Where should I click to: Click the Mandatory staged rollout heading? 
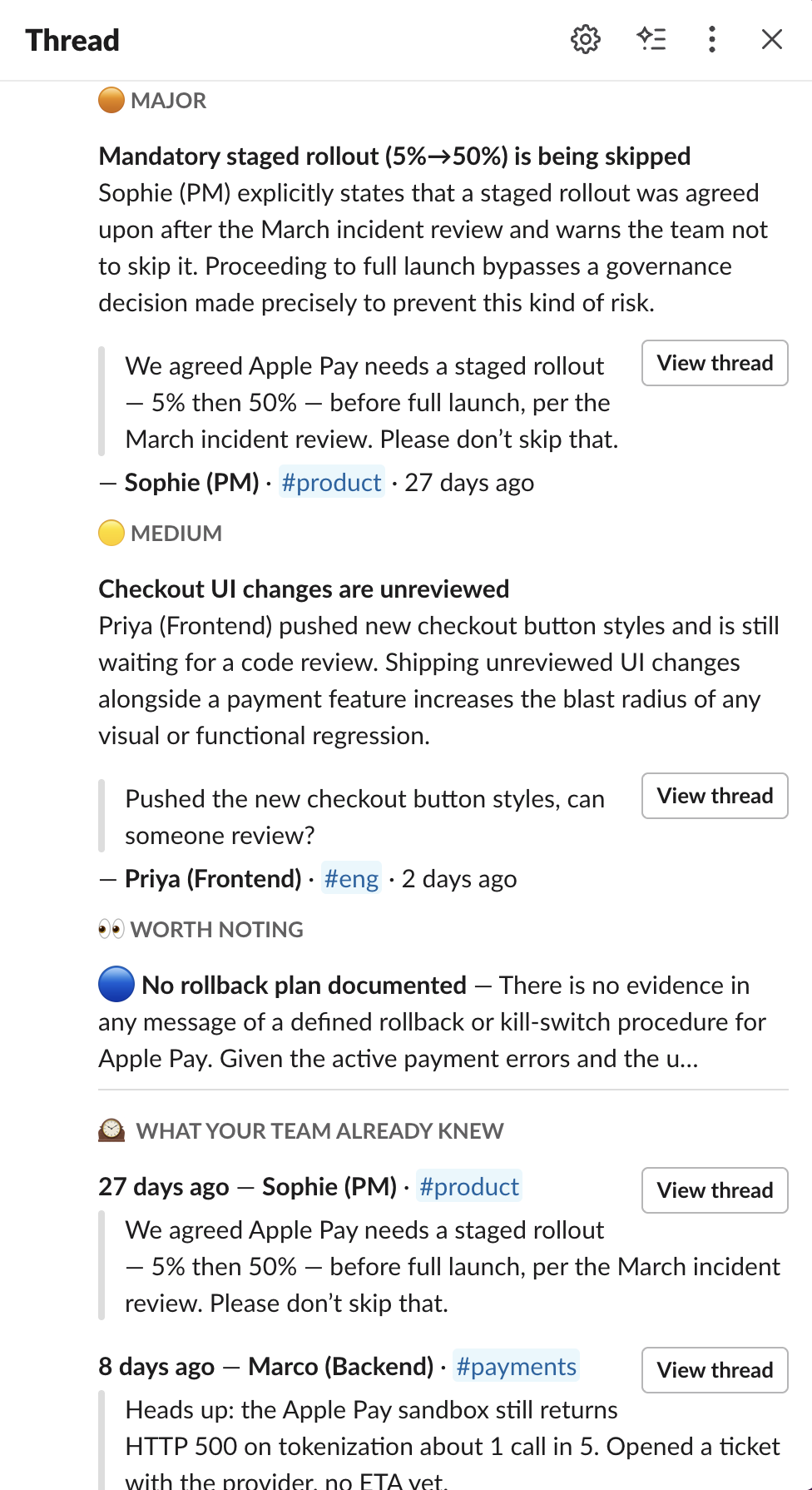[394, 156]
